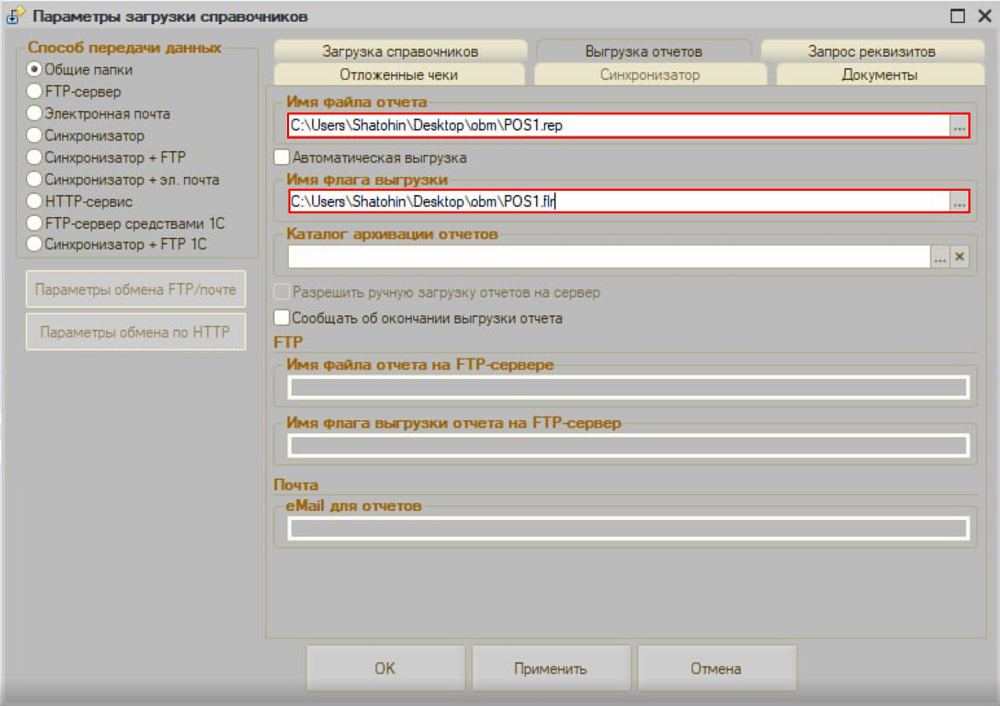Click browse button for report file name
This screenshot has width=1000, height=706.
[x=959, y=126]
